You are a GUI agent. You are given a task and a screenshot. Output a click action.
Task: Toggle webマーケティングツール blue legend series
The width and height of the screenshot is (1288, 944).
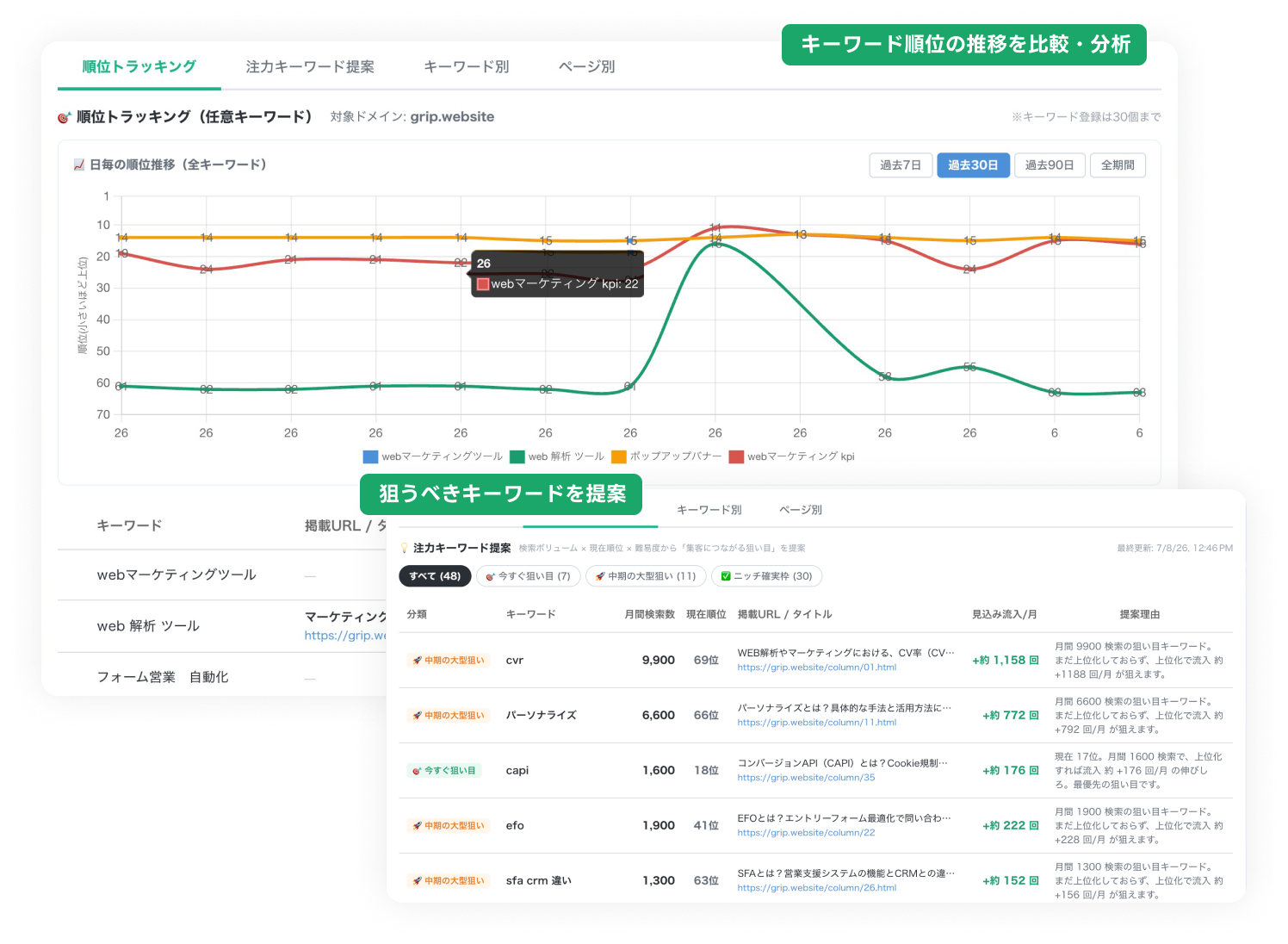coord(433,456)
